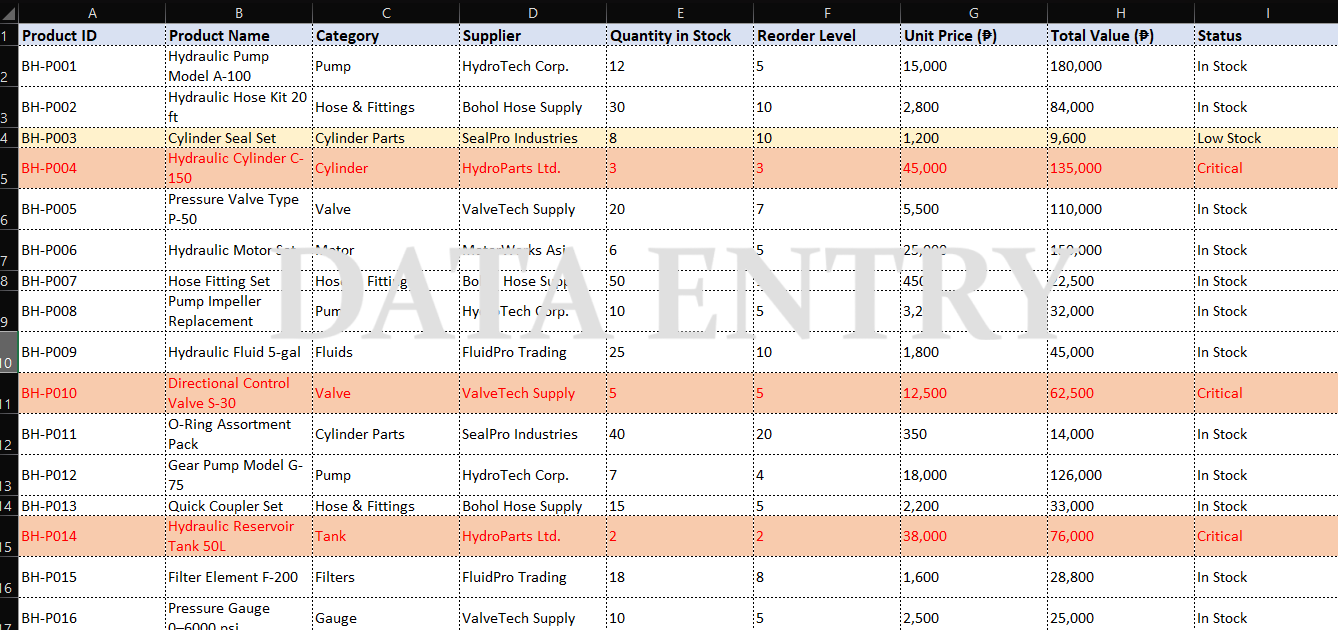Select the Hydraulic Pump Model A-100 cell
The image size is (1338, 630).
click(x=239, y=66)
